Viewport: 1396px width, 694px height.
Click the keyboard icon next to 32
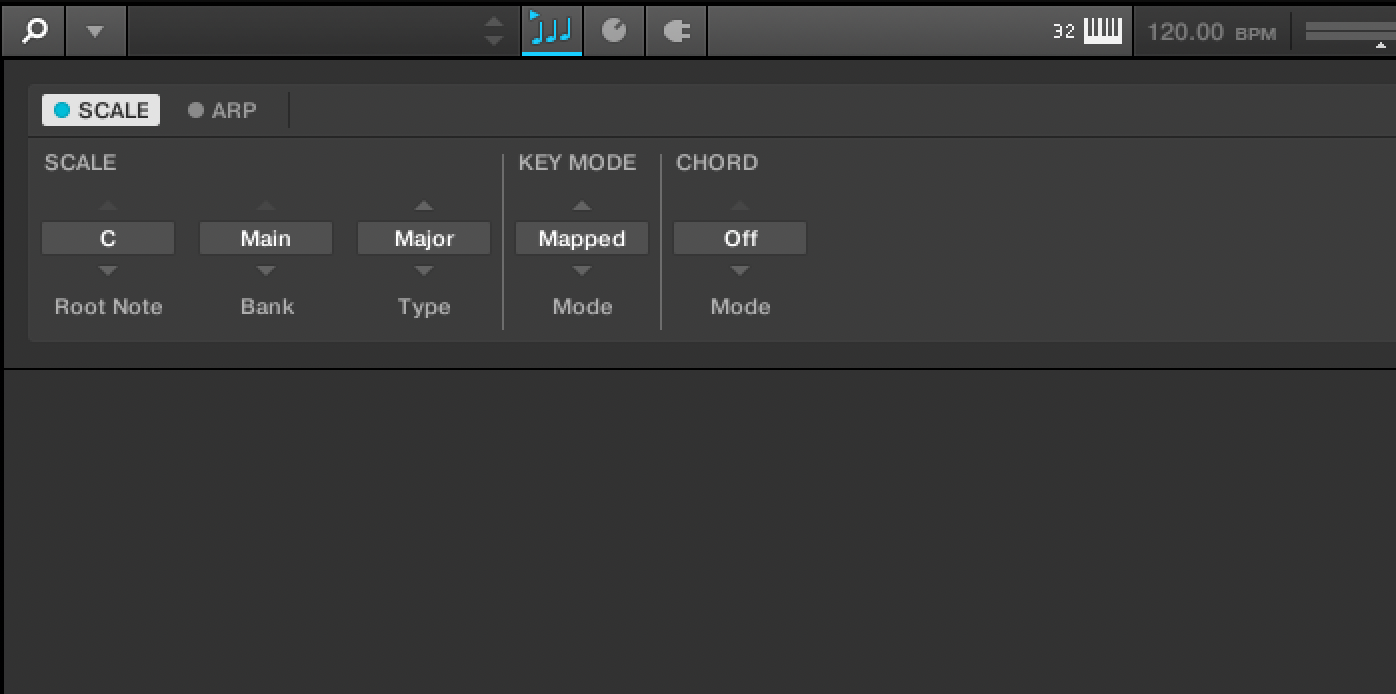(x=1103, y=31)
